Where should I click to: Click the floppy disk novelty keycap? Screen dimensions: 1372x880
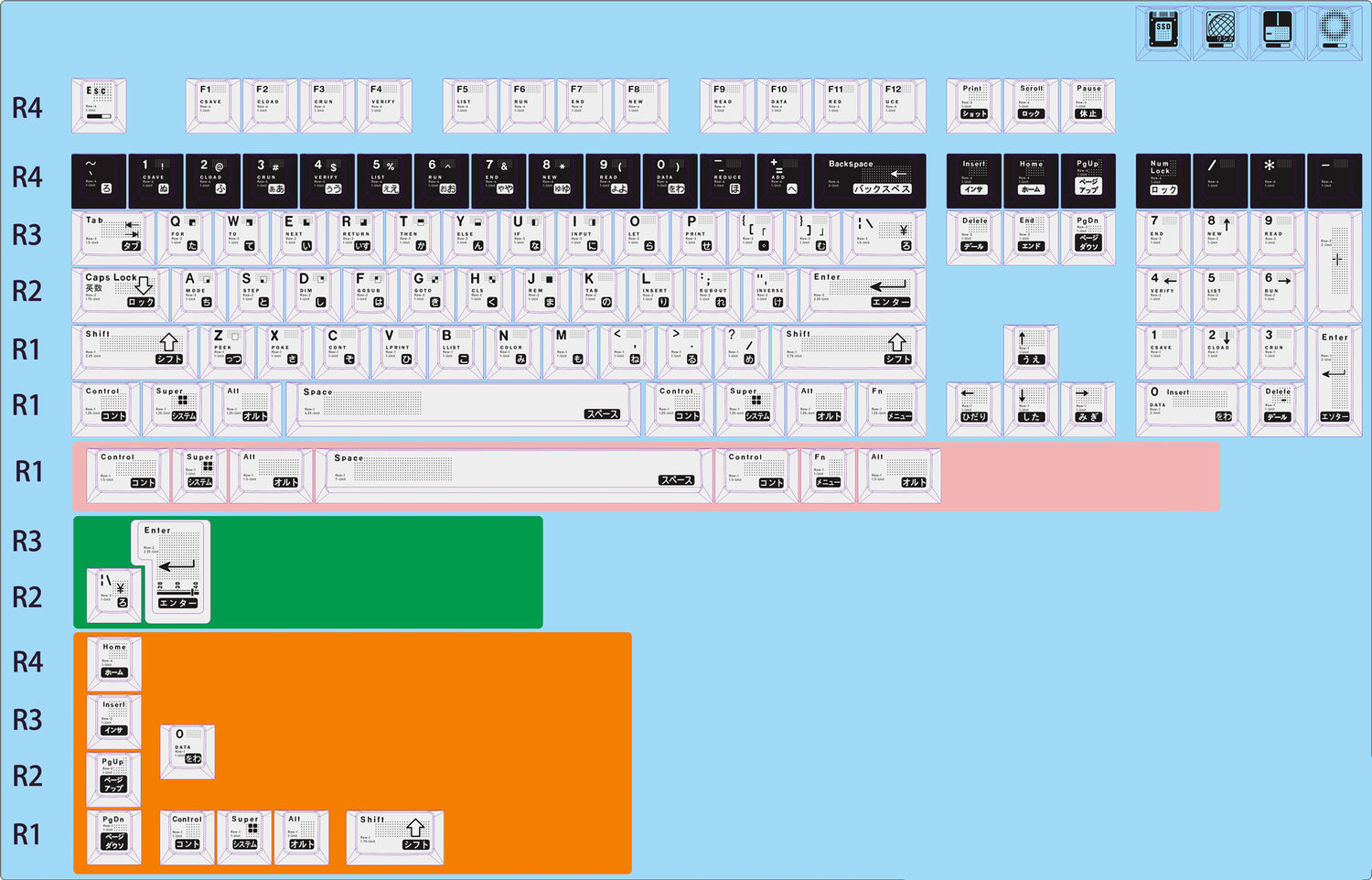point(1277,31)
